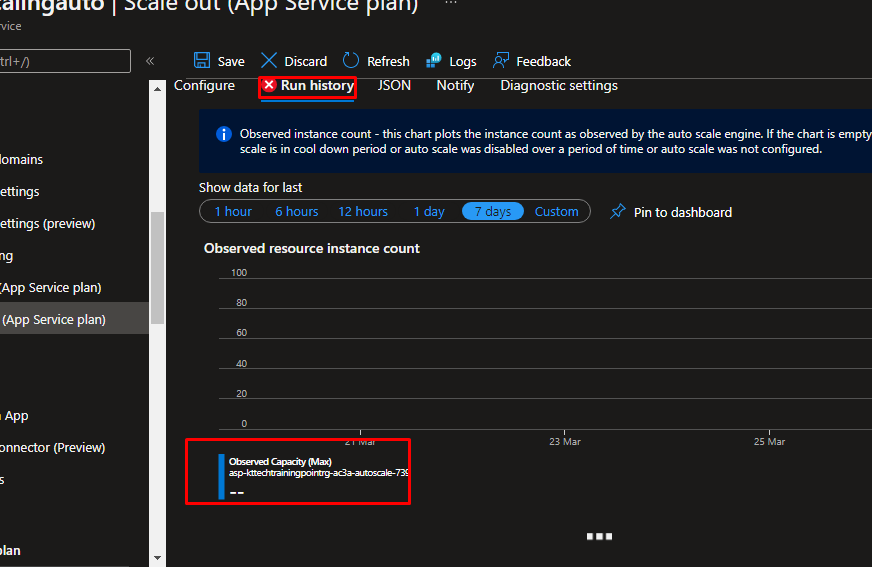The width and height of the screenshot is (872, 567).
Task: Open Logs via its icon
Action: (434, 61)
